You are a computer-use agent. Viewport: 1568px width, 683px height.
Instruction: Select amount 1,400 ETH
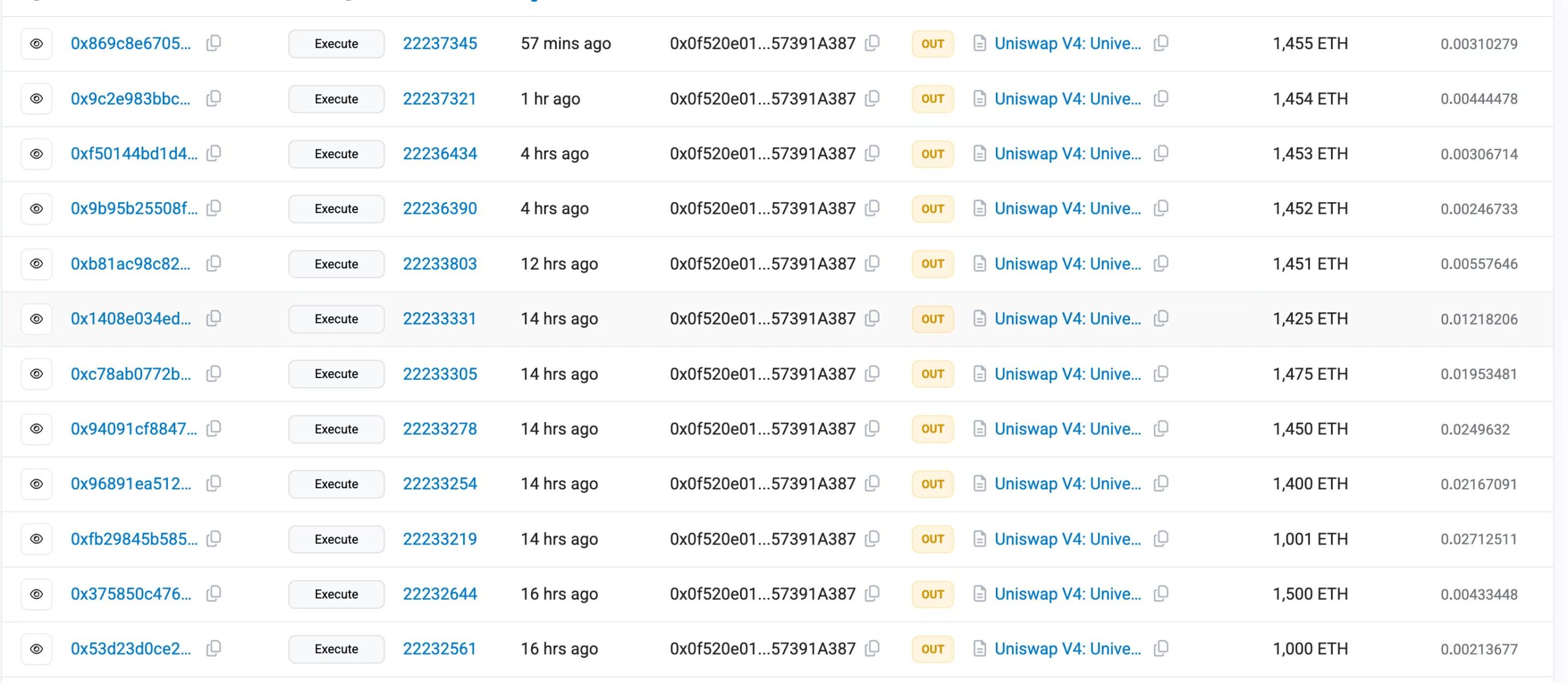pyautogui.click(x=1310, y=483)
